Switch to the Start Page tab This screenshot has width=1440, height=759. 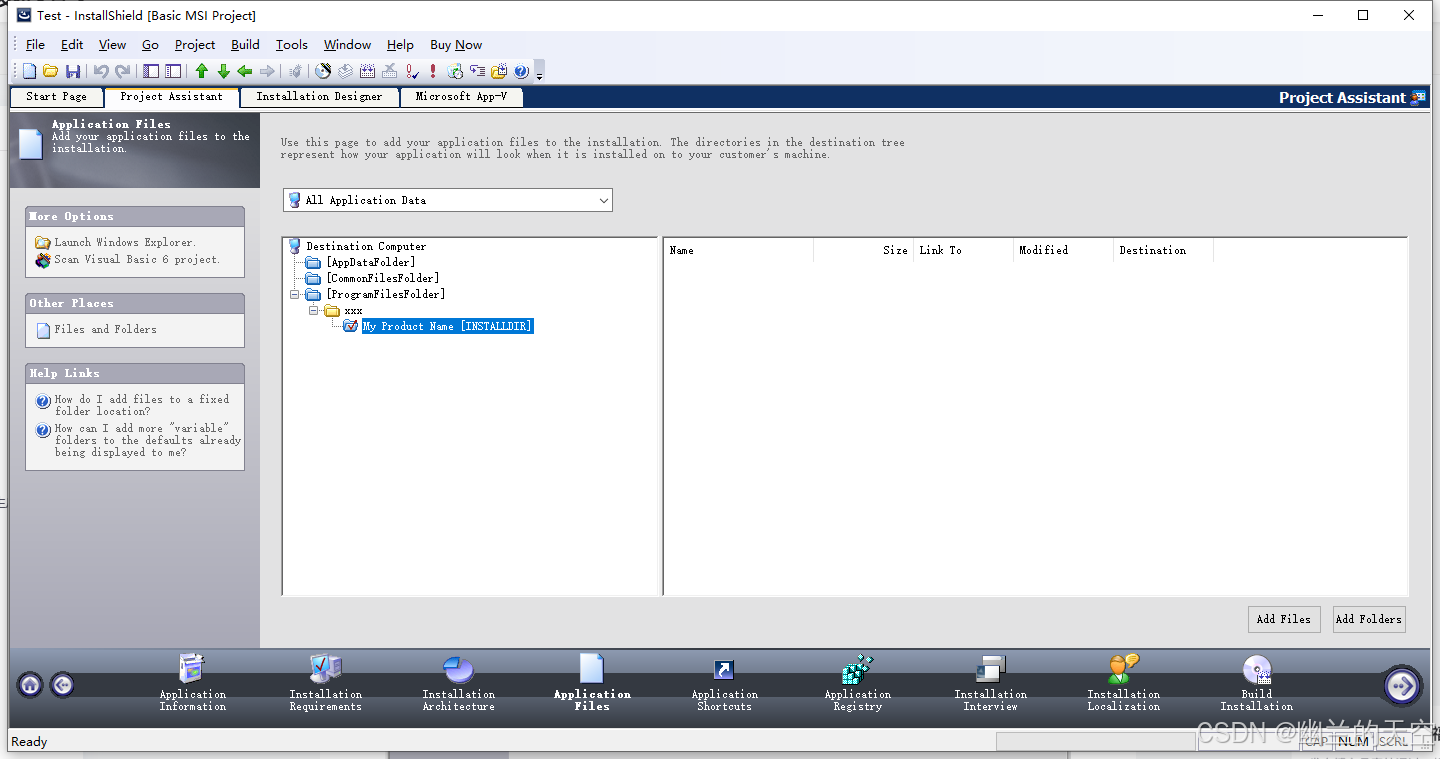click(x=56, y=97)
